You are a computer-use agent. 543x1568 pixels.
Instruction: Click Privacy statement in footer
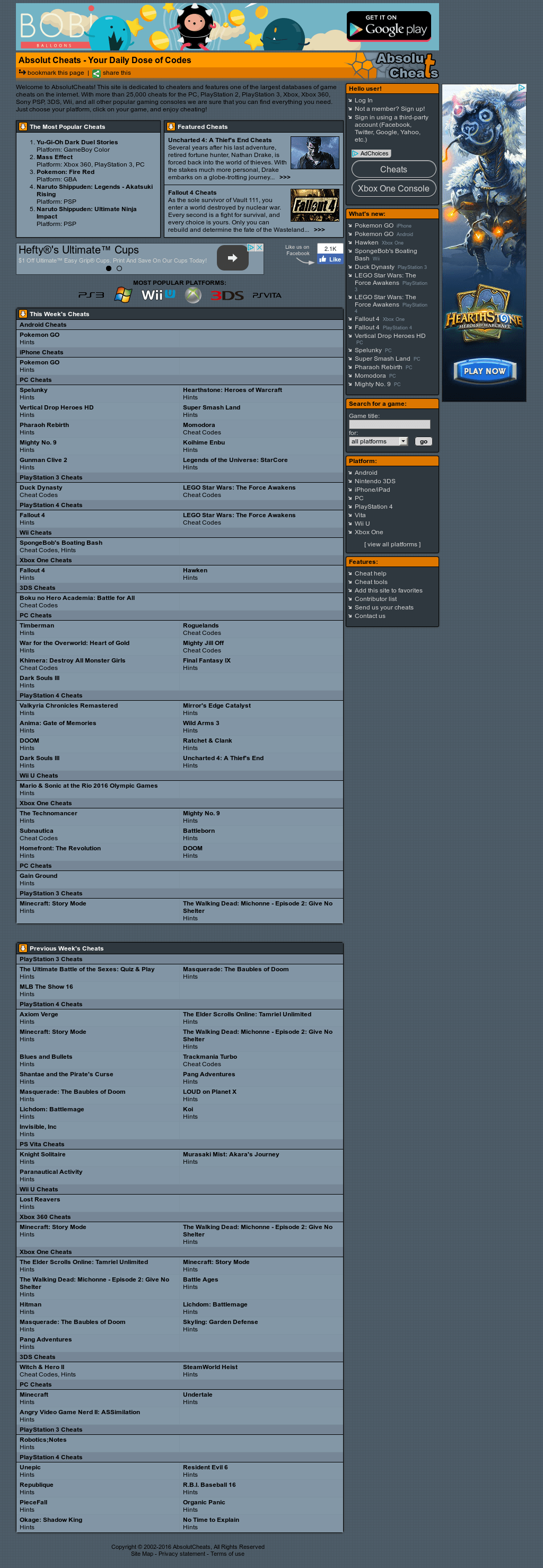click(181, 1553)
